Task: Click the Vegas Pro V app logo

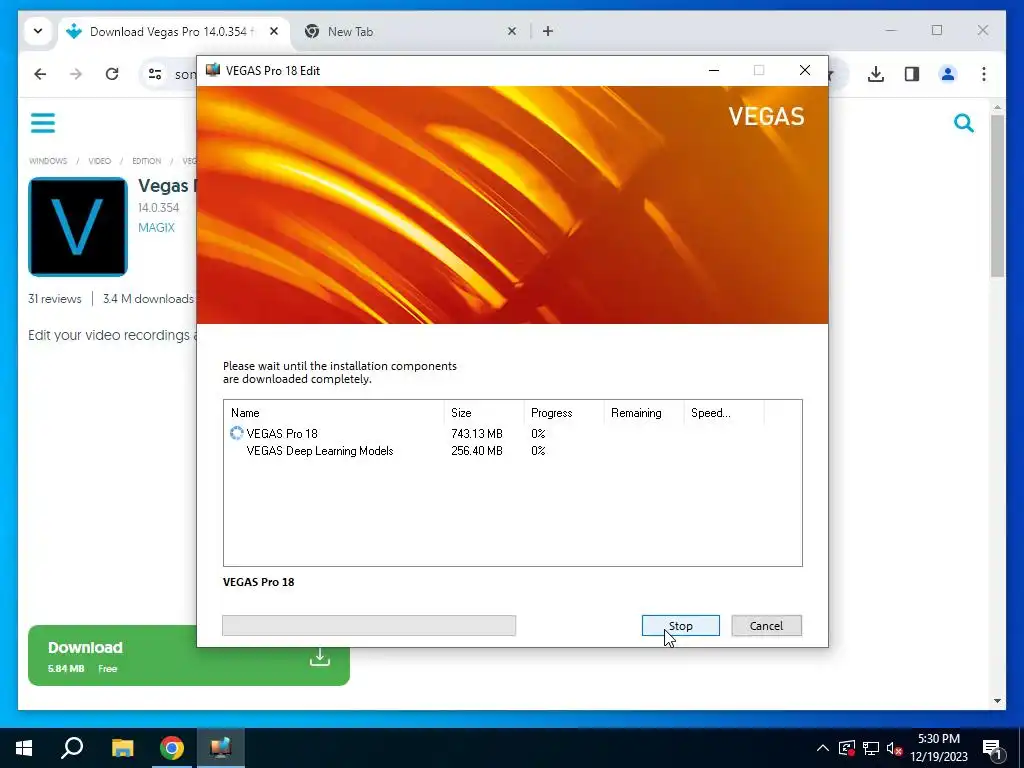Action: click(x=78, y=227)
